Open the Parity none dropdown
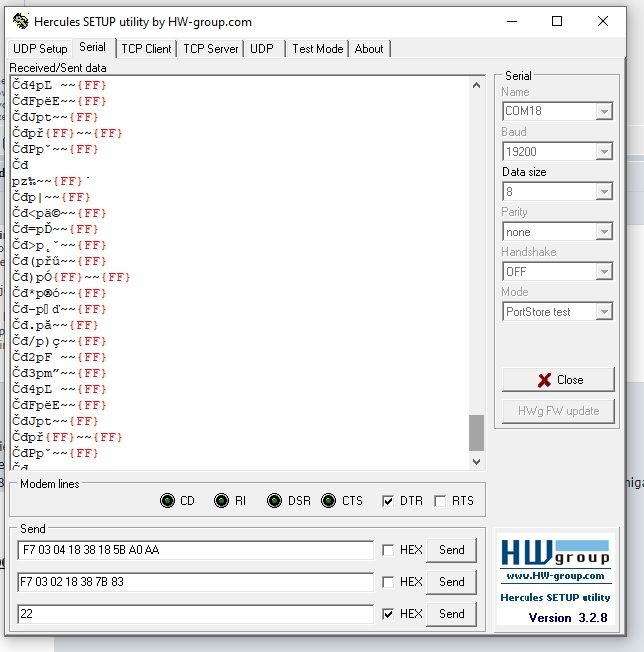The image size is (644, 652). [604, 232]
